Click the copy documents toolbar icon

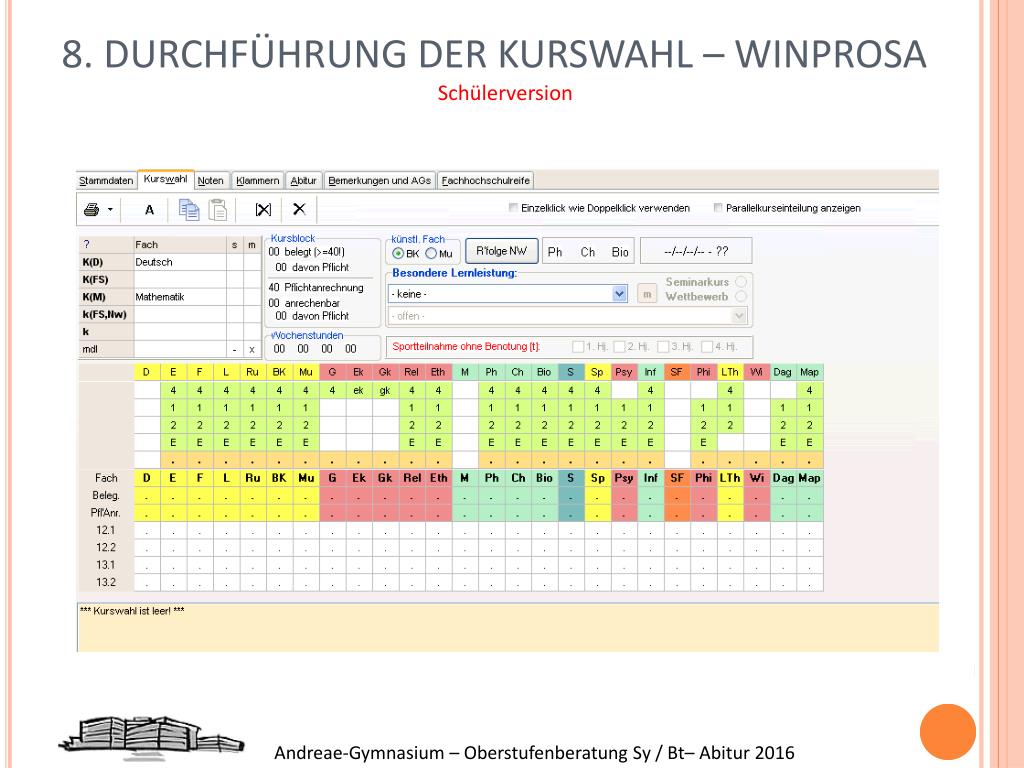click(x=189, y=210)
